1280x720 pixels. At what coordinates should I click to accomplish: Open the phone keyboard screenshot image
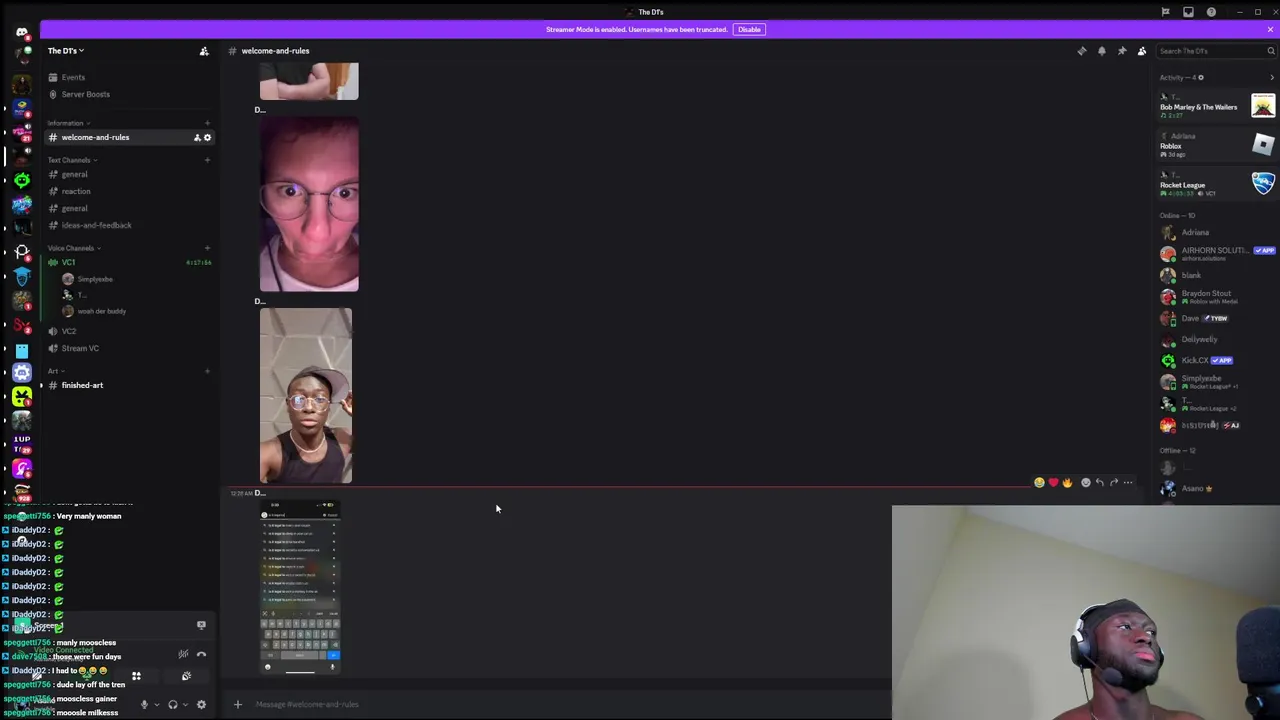tap(300, 587)
